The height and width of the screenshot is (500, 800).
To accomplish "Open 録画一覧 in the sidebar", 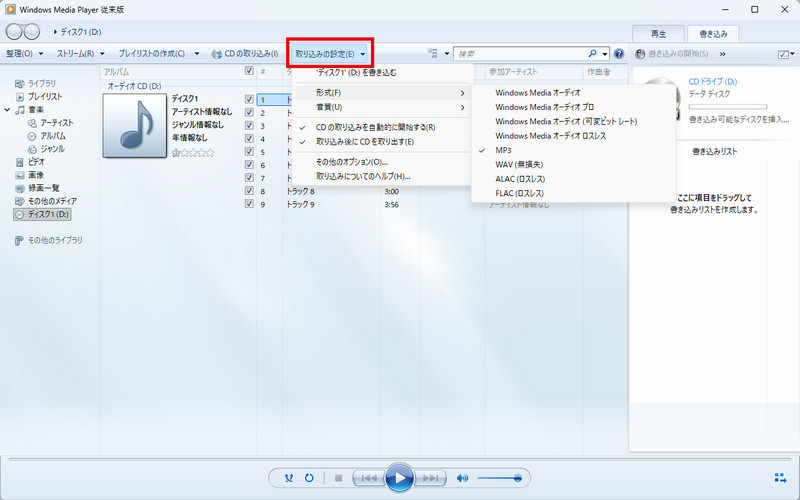I will (37, 188).
